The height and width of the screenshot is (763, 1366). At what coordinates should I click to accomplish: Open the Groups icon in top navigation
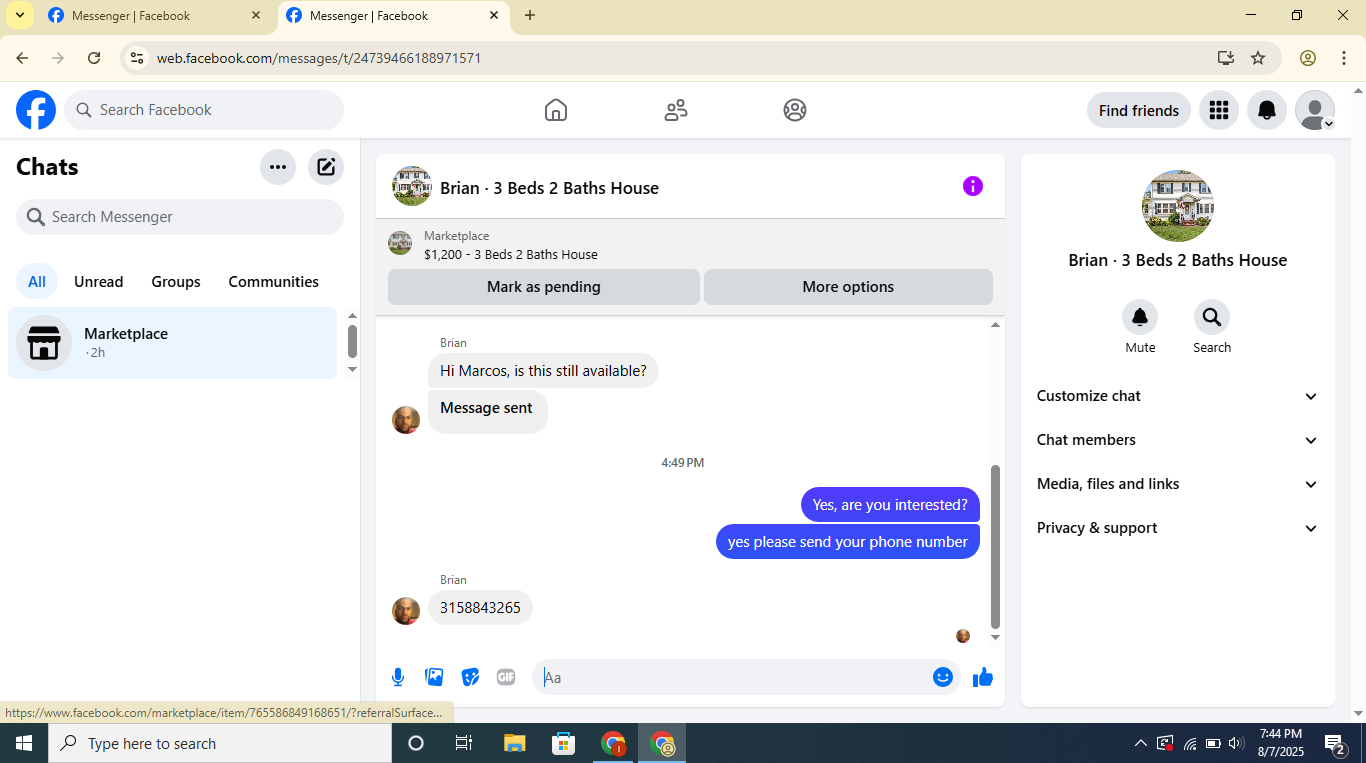(795, 110)
